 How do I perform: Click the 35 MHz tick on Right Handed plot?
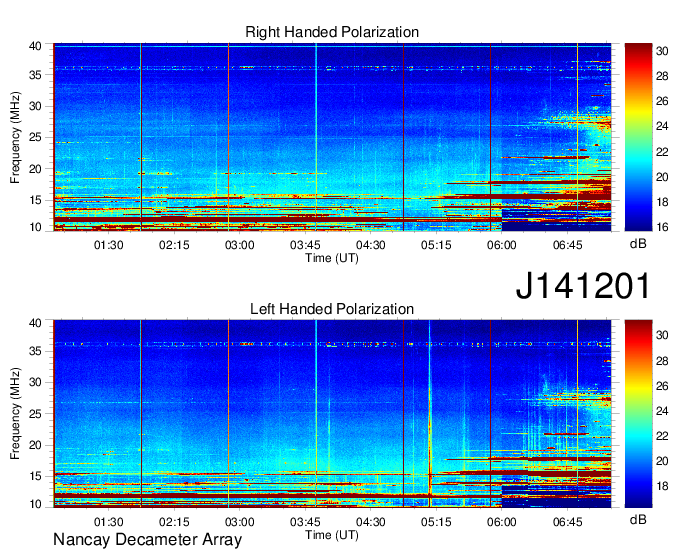pyautogui.click(x=35, y=75)
